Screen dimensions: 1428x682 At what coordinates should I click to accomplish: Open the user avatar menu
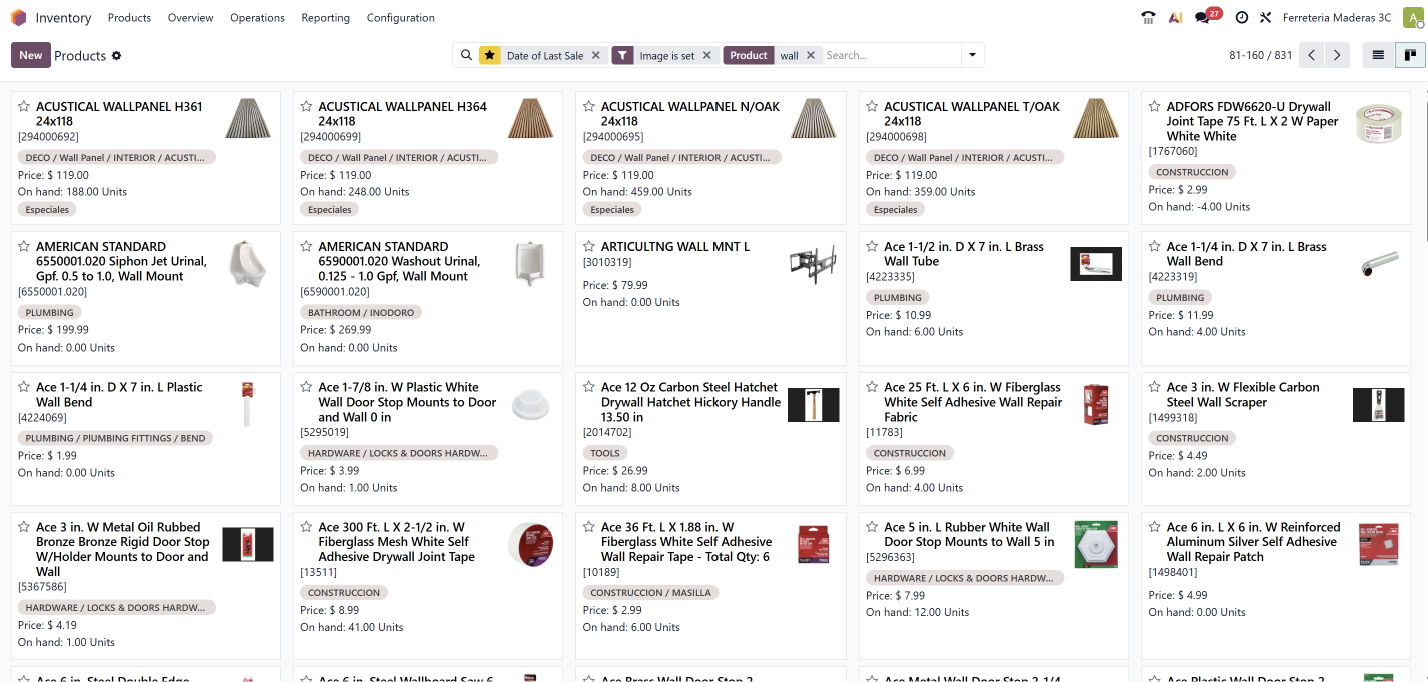click(x=1413, y=18)
